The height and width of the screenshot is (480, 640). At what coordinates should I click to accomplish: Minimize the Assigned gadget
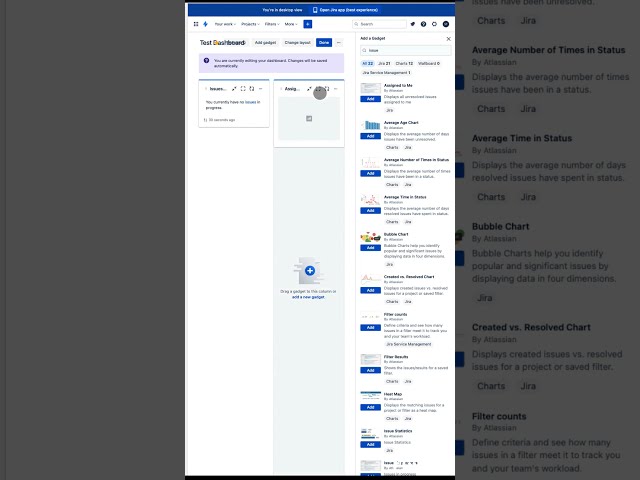pos(309,89)
